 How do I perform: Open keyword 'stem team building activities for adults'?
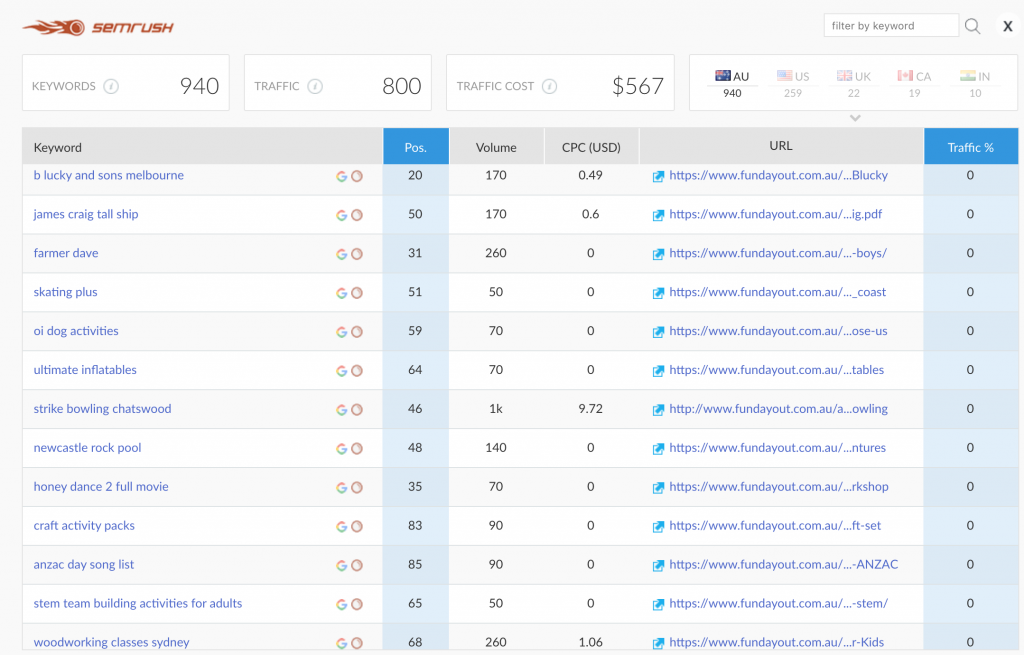click(138, 603)
